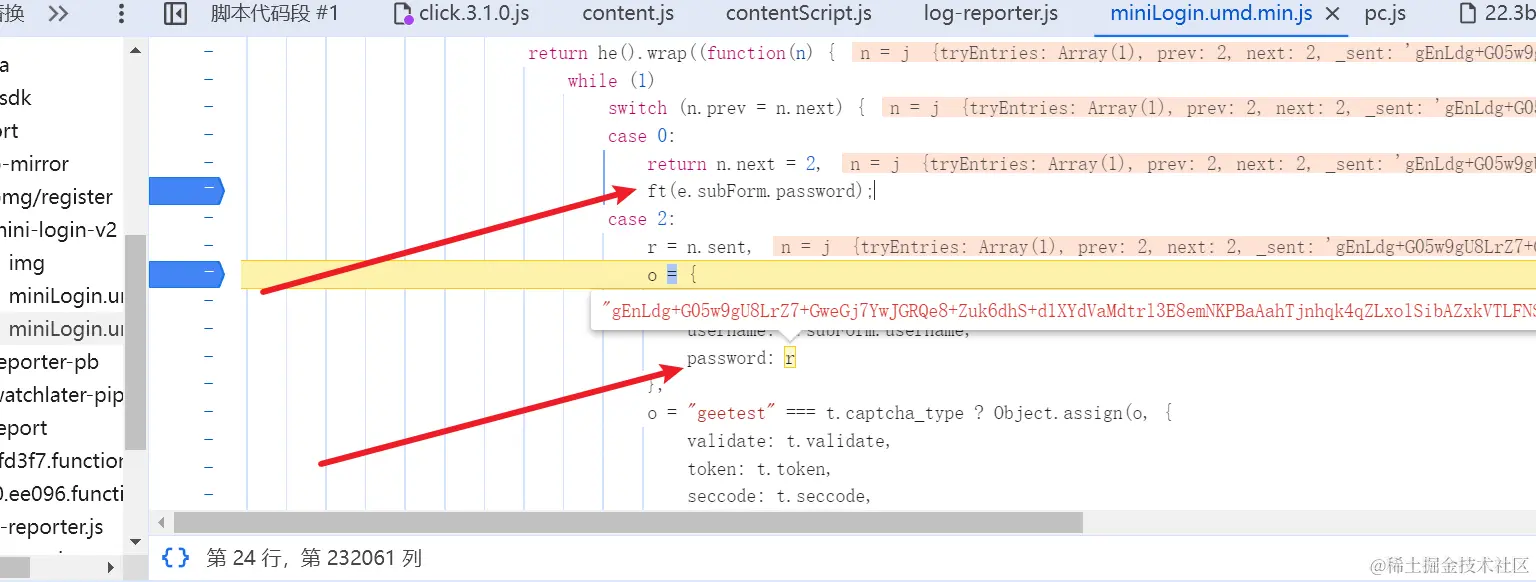The image size is (1536, 582).
Task: Open the mg/register folder in tree
Action: point(56,197)
